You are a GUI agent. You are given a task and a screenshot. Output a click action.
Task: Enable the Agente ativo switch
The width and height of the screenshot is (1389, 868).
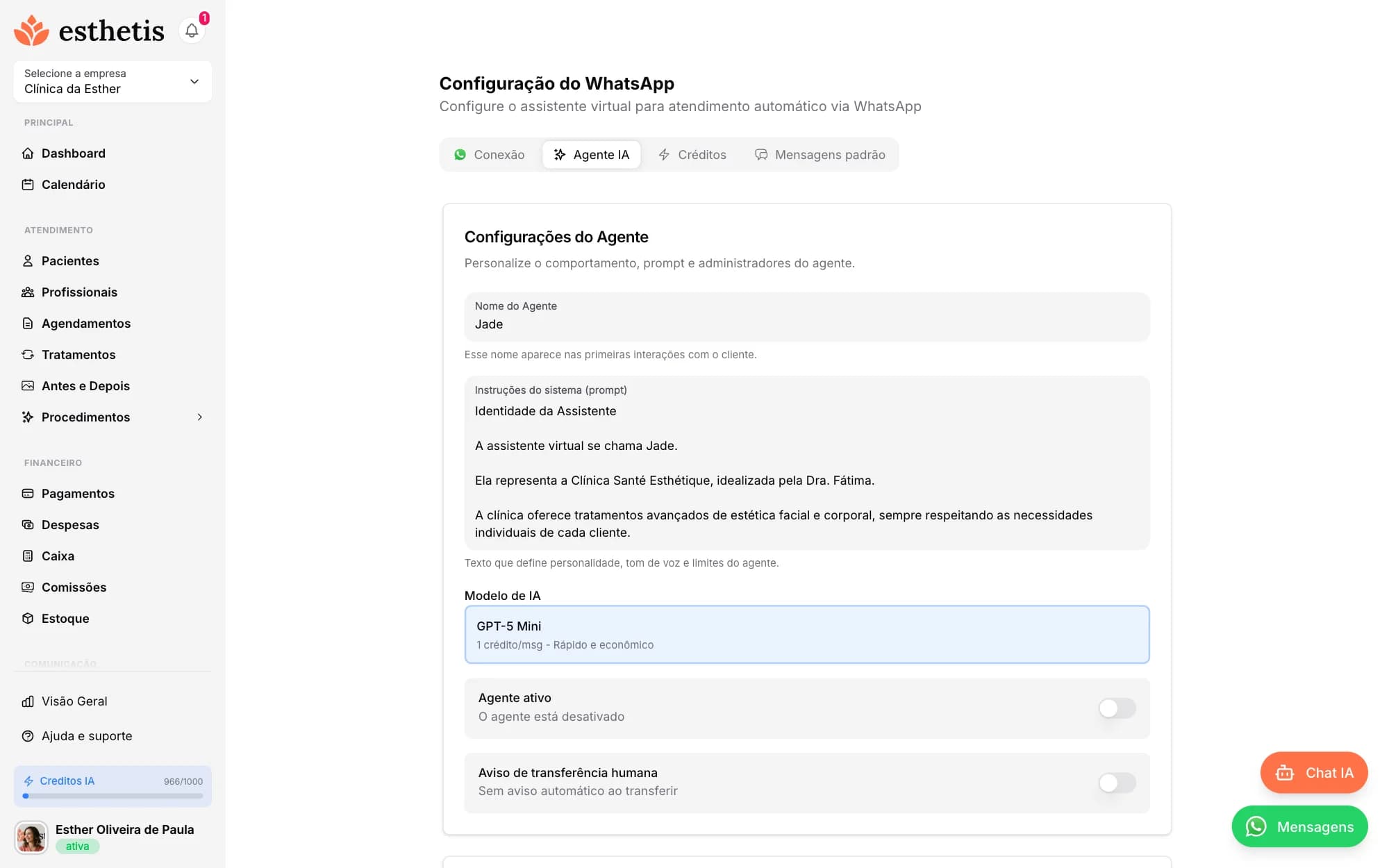pyautogui.click(x=1117, y=708)
